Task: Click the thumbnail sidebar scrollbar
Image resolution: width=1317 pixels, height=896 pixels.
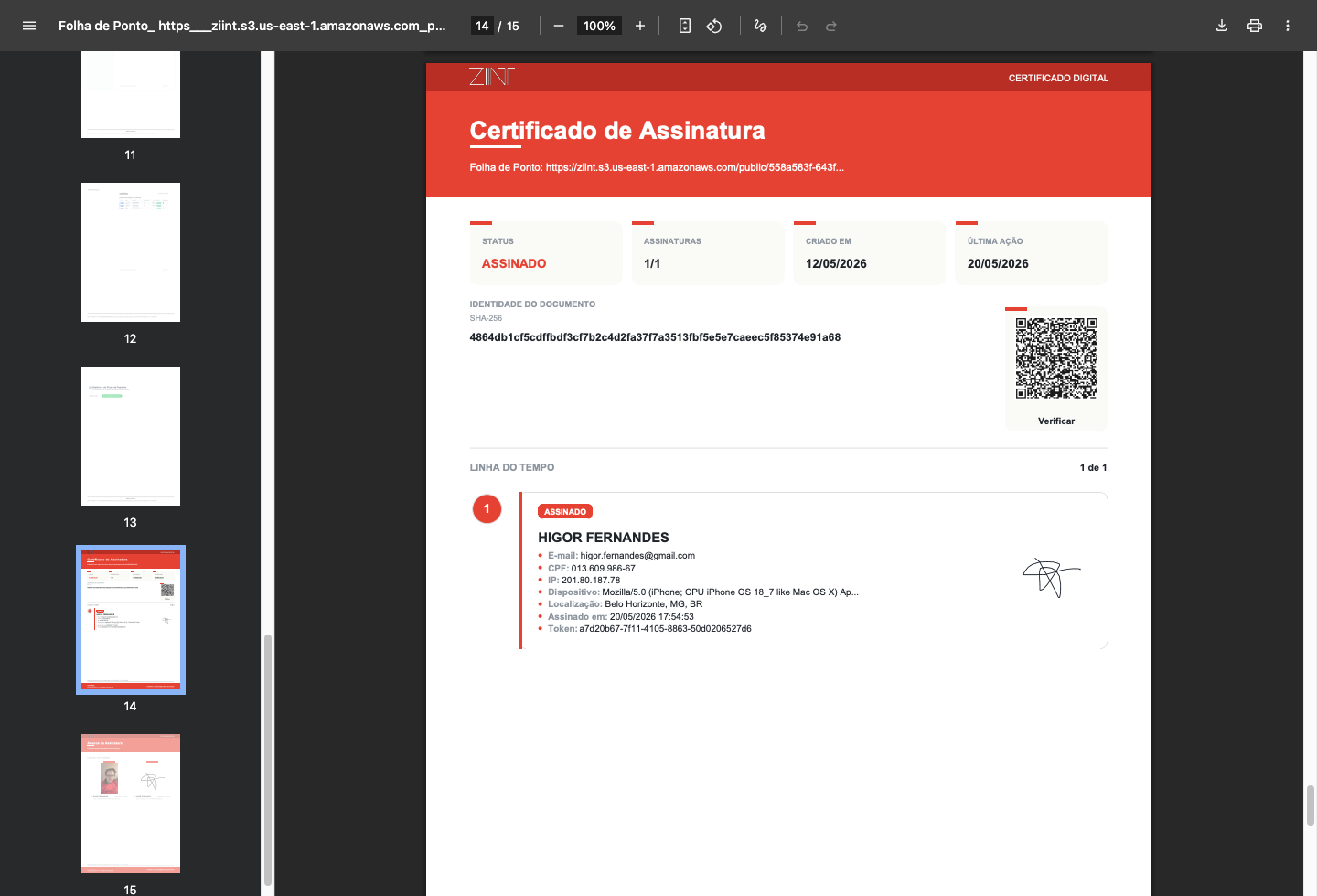Action: (x=268, y=759)
